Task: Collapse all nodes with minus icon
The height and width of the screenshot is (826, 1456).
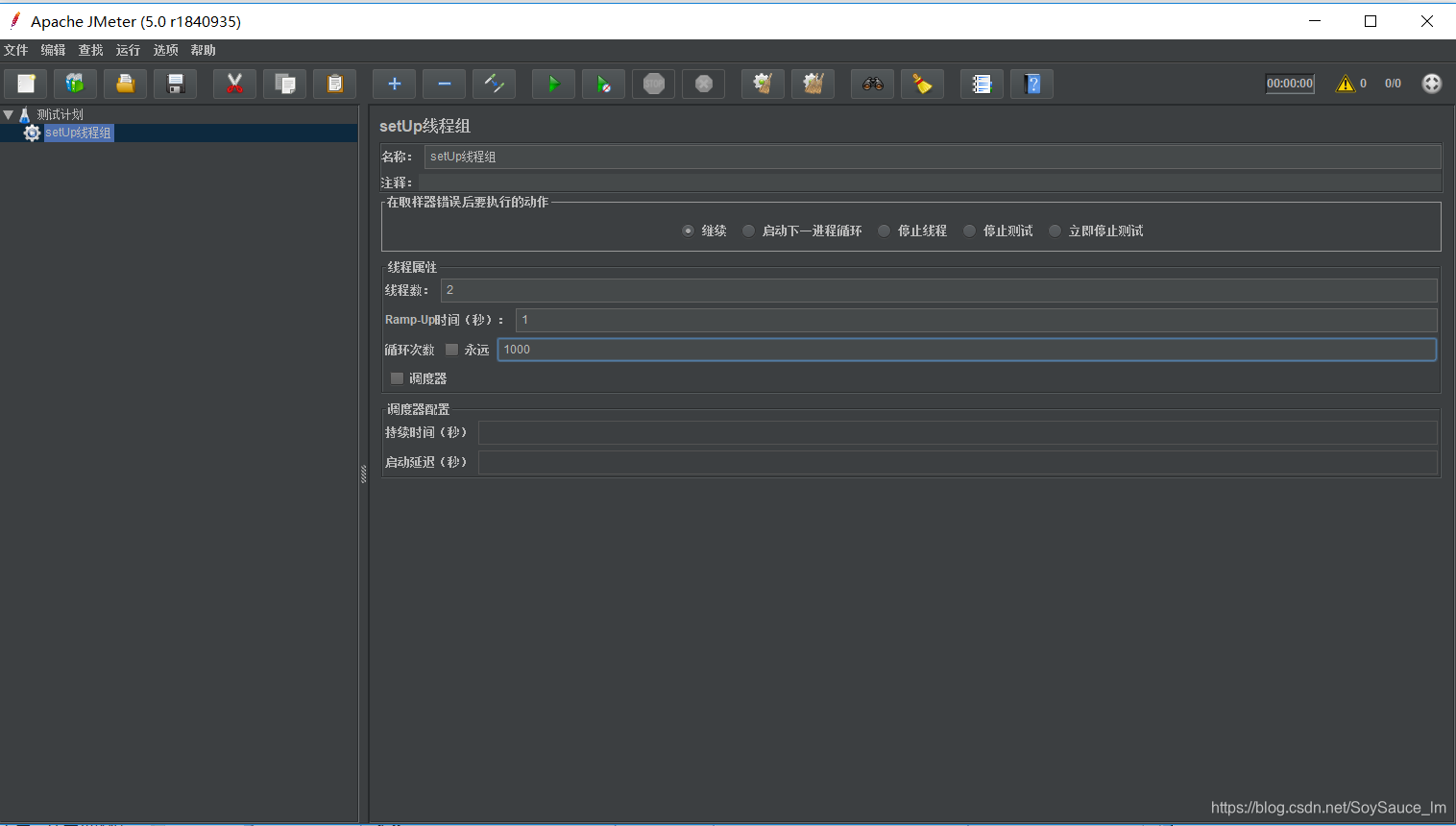Action: (x=445, y=85)
